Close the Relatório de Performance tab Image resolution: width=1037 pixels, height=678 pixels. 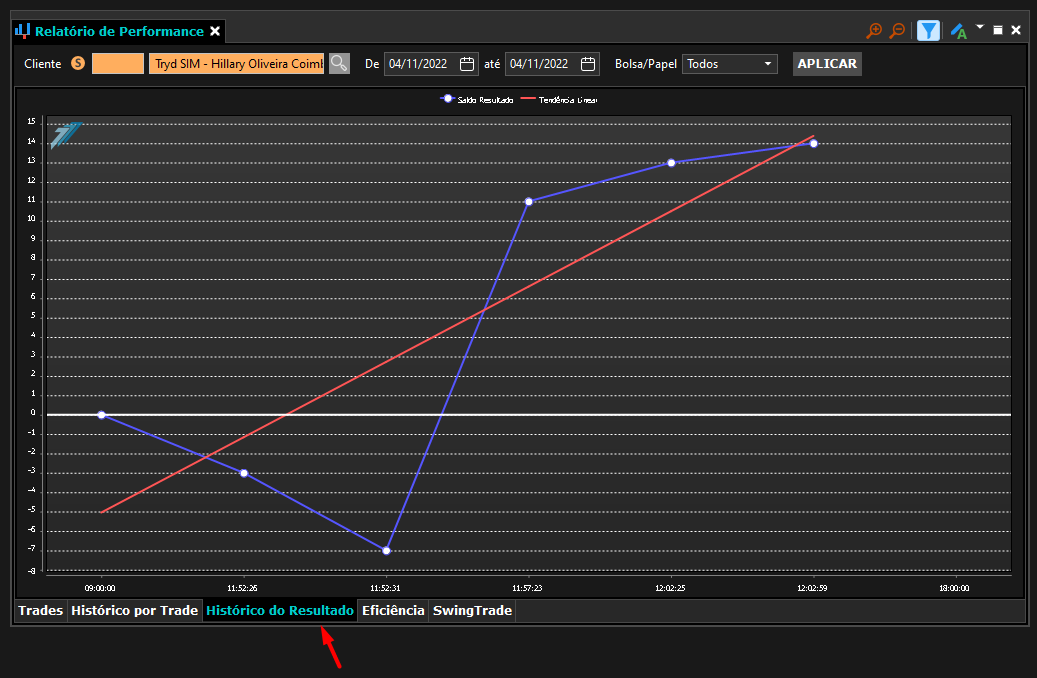215,31
